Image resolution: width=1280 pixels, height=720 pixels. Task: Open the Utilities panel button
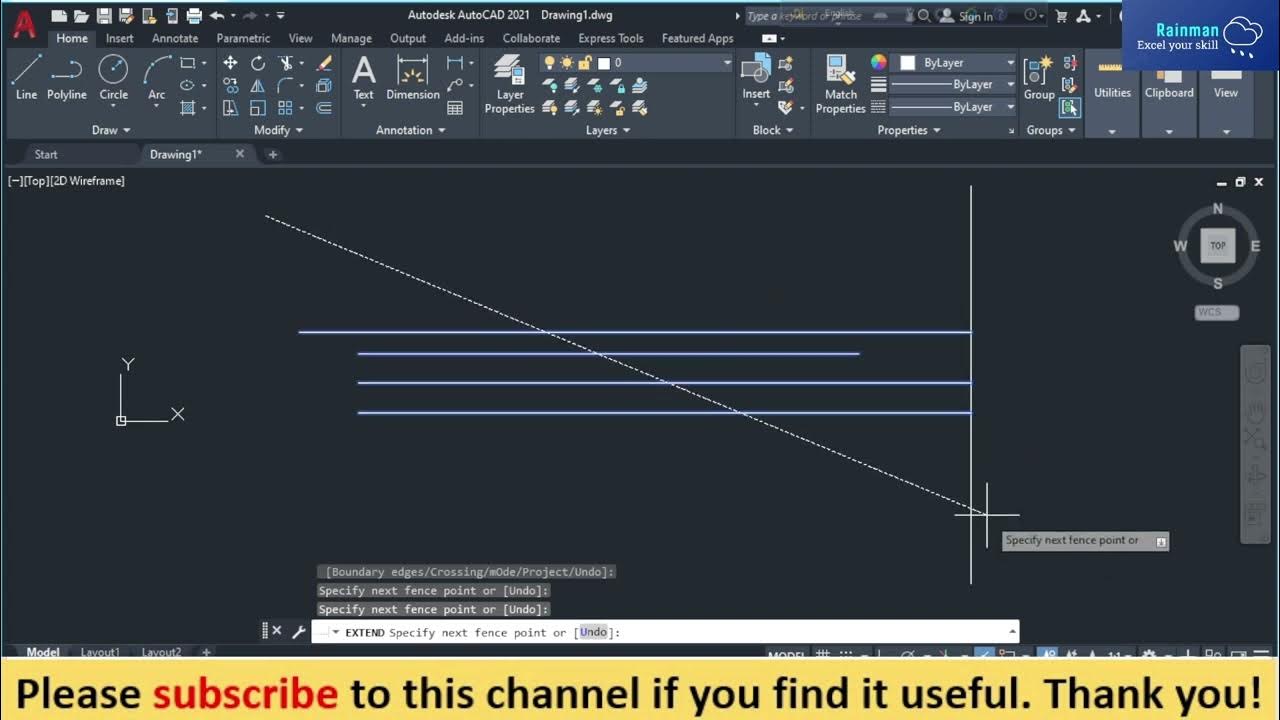(1112, 92)
